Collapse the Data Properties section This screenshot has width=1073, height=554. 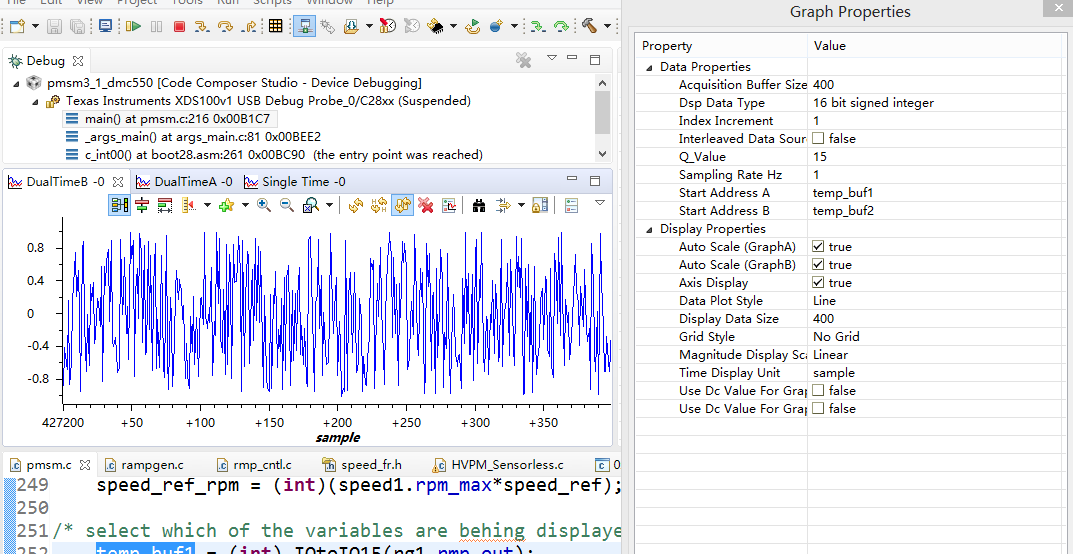tap(649, 67)
